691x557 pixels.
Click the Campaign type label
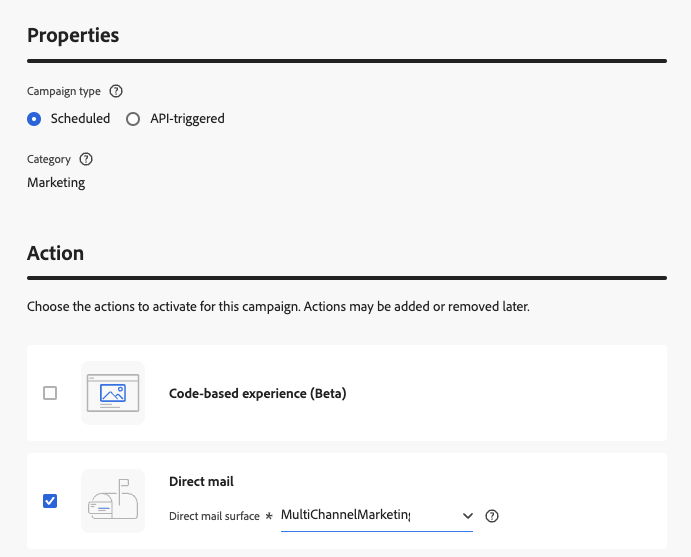pos(64,91)
